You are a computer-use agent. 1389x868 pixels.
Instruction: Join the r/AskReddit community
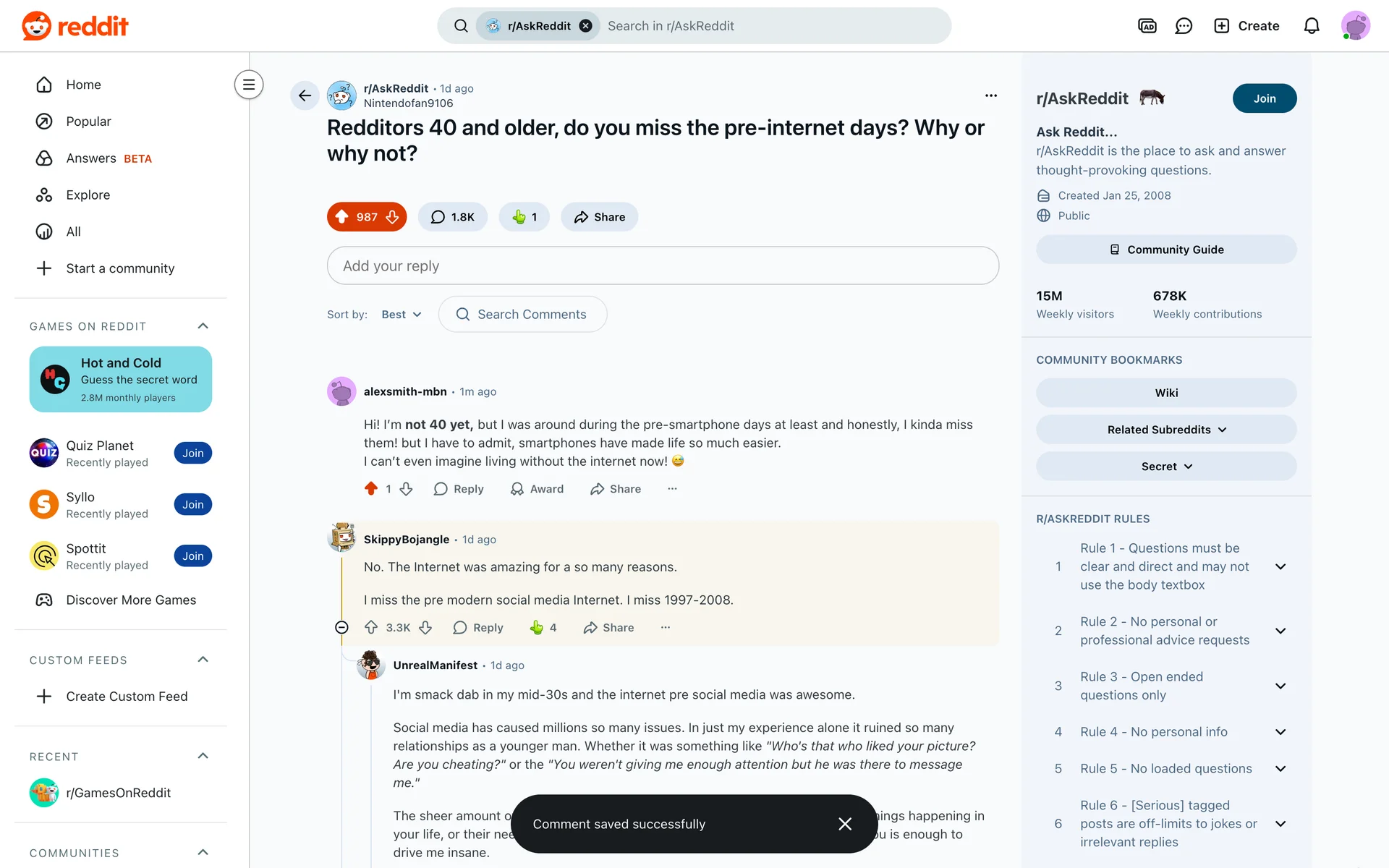click(x=1265, y=98)
